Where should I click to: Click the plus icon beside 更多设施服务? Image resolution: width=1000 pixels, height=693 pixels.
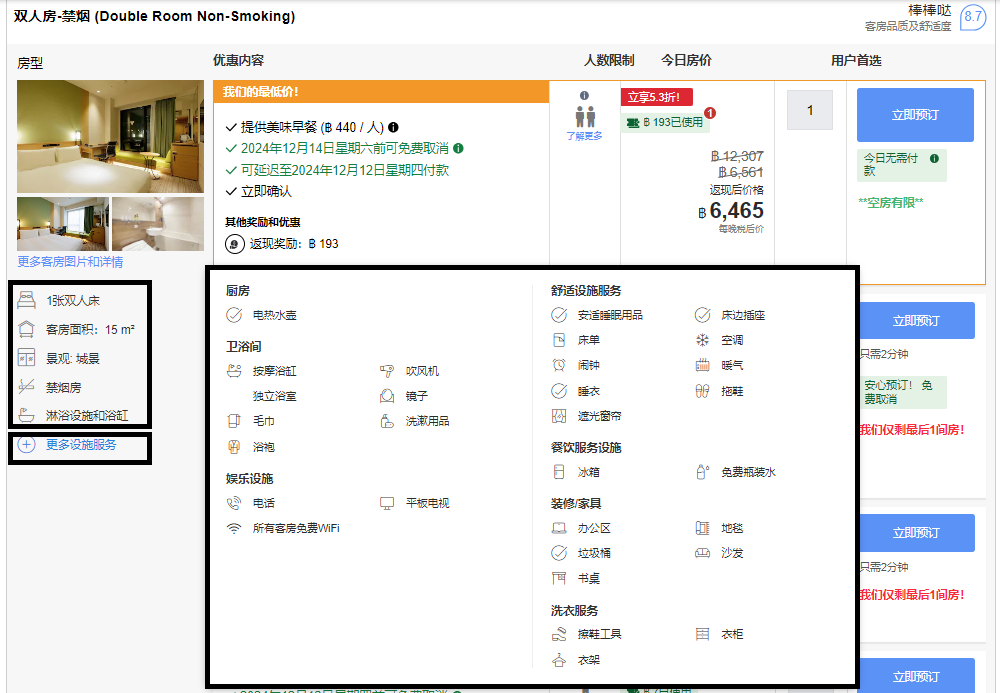[26, 444]
